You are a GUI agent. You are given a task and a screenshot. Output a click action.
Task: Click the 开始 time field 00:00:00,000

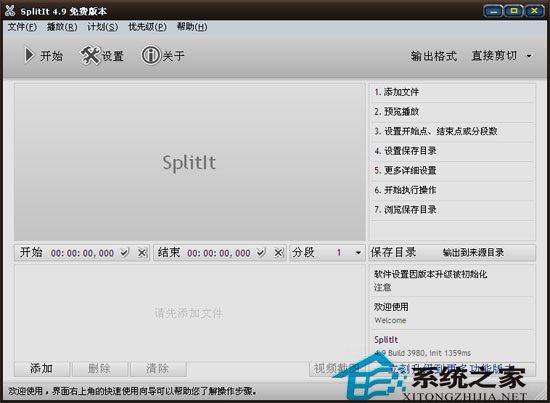point(82,253)
